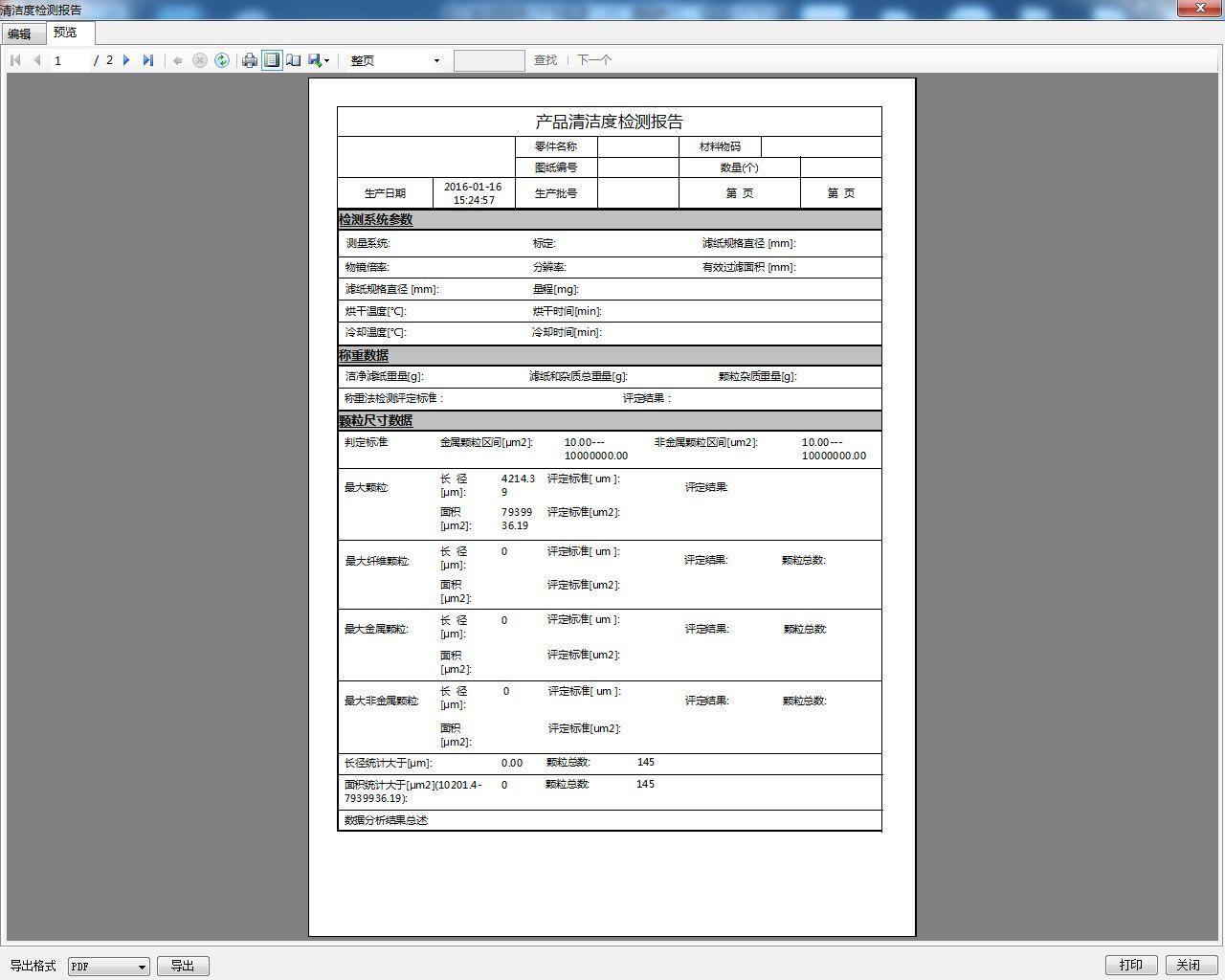Expand the 整页 zoom dropdown

point(436,60)
